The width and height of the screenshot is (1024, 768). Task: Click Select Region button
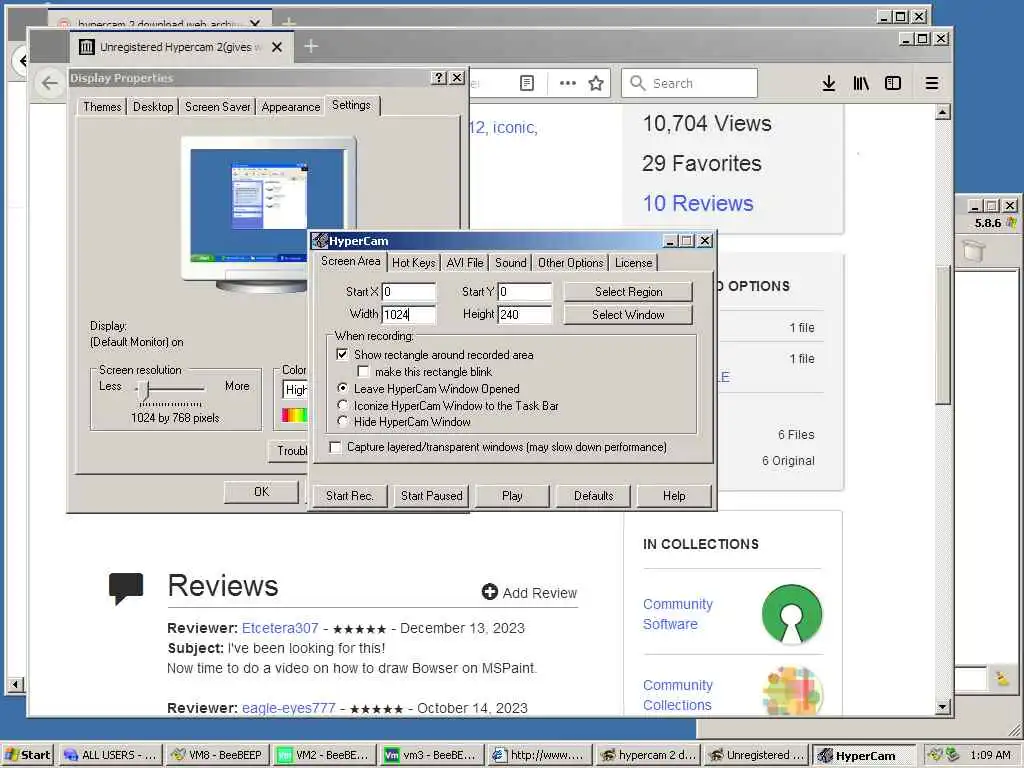coord(628,292)
